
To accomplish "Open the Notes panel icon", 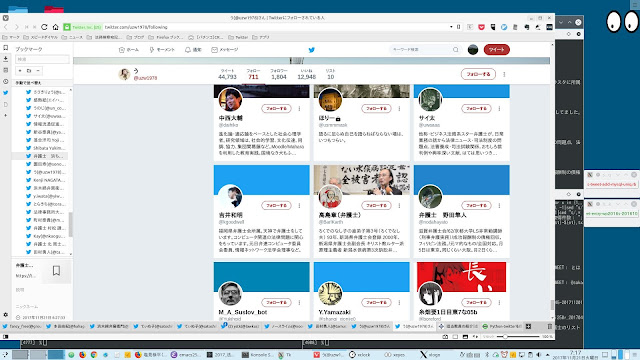I will click(x=5, y=70).
